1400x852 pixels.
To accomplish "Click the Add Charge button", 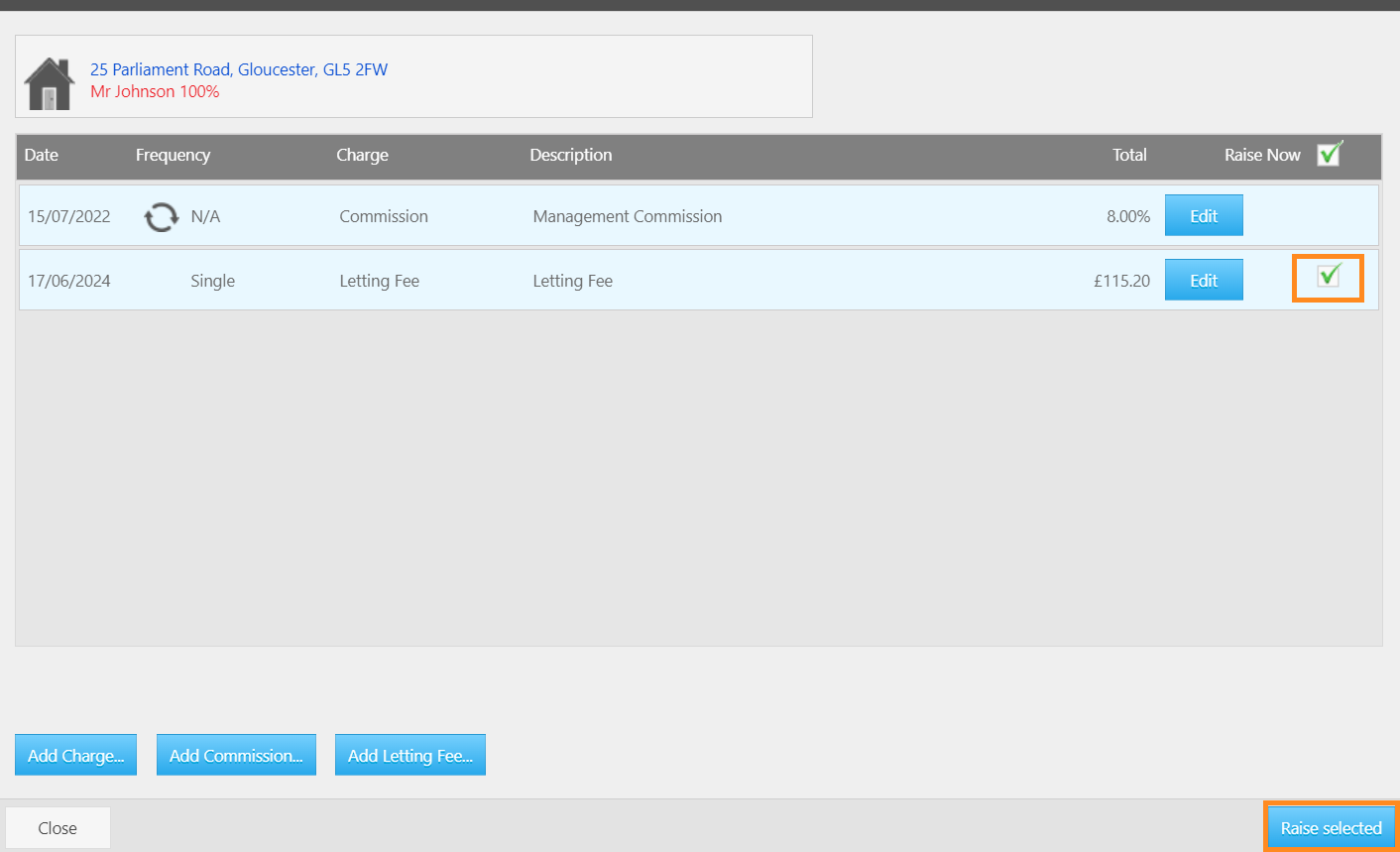I will coord(75,755).
